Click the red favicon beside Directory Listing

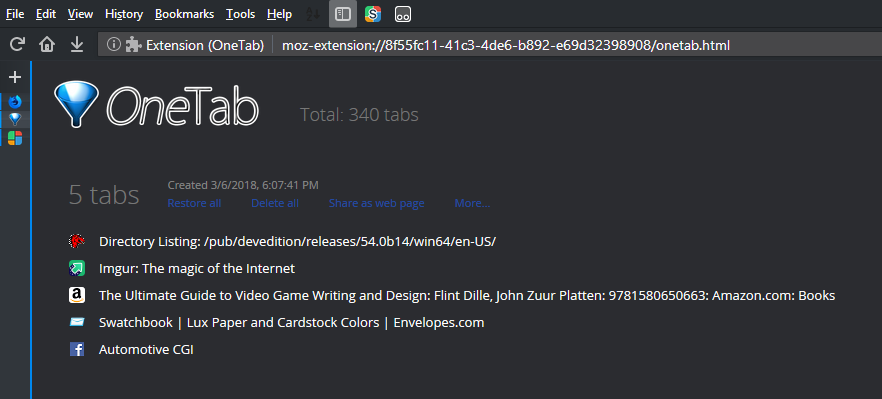click(x=76, y=241)
